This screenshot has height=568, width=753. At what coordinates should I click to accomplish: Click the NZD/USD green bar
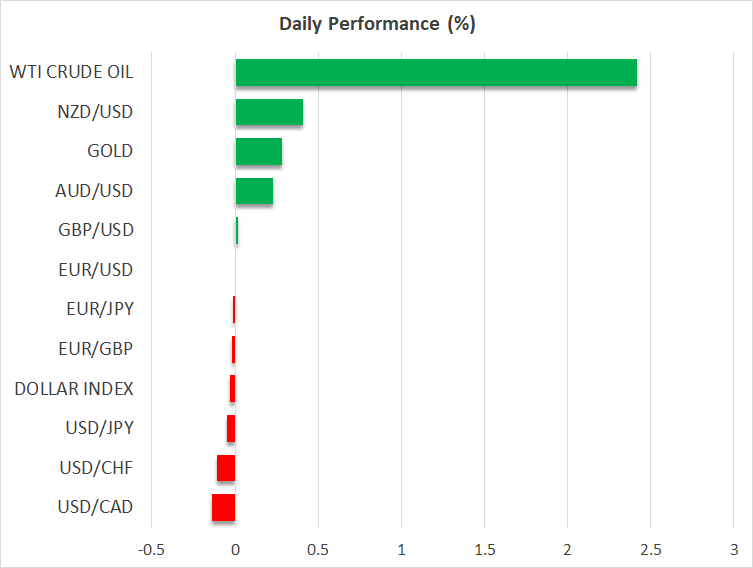(x=269, y=112)
